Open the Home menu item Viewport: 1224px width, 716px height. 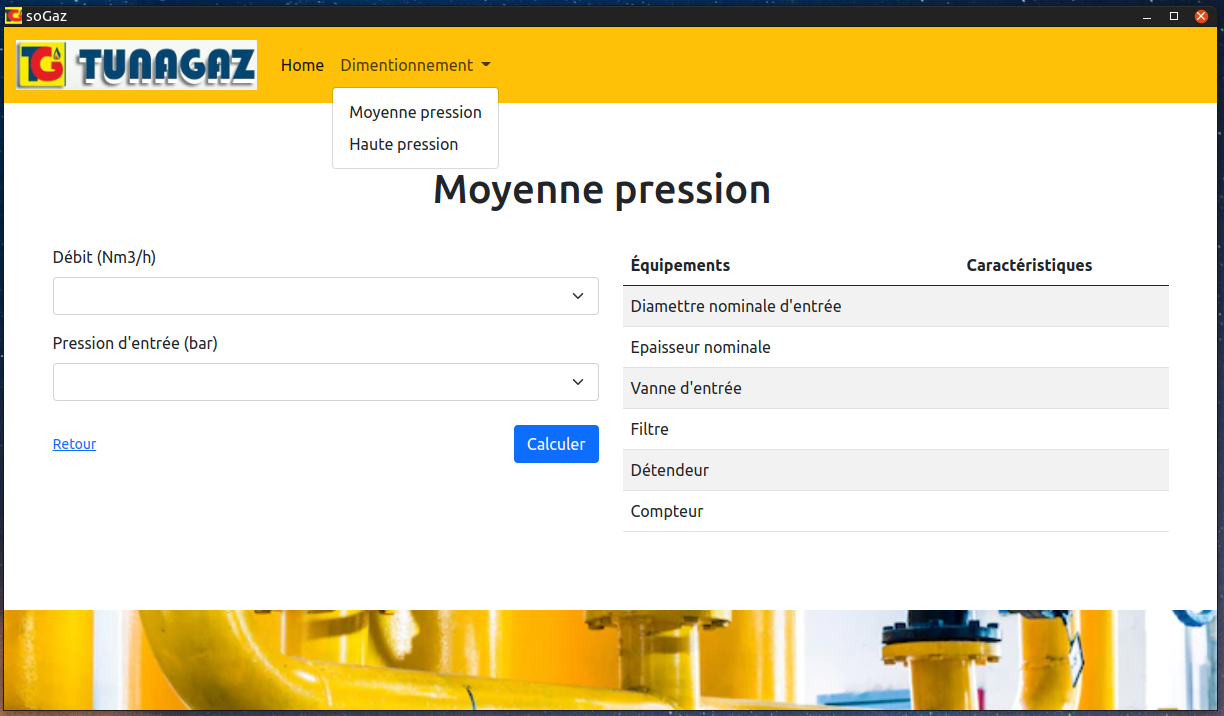click(302, 65)
